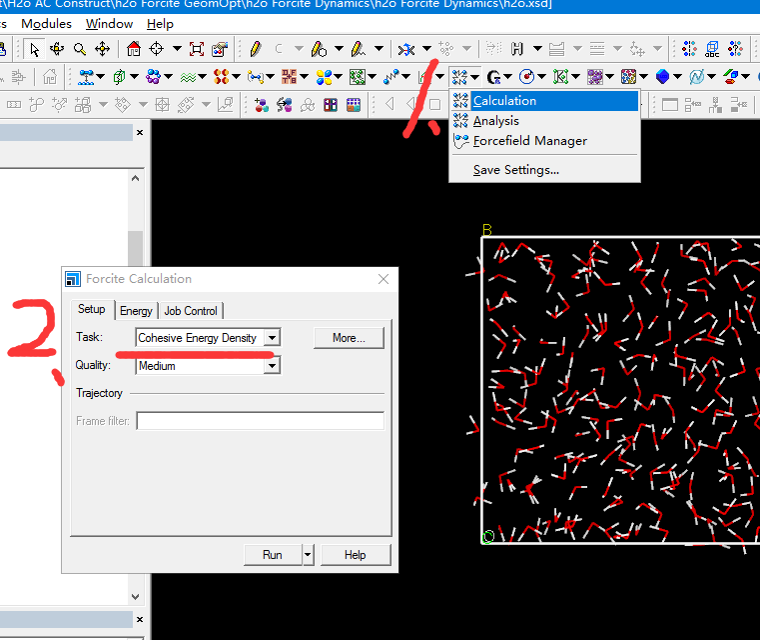Open dropdown arrow beside Amorphous Cell icon
The image size is (760, 640).
pyautogui.click(x=134, y=77)
